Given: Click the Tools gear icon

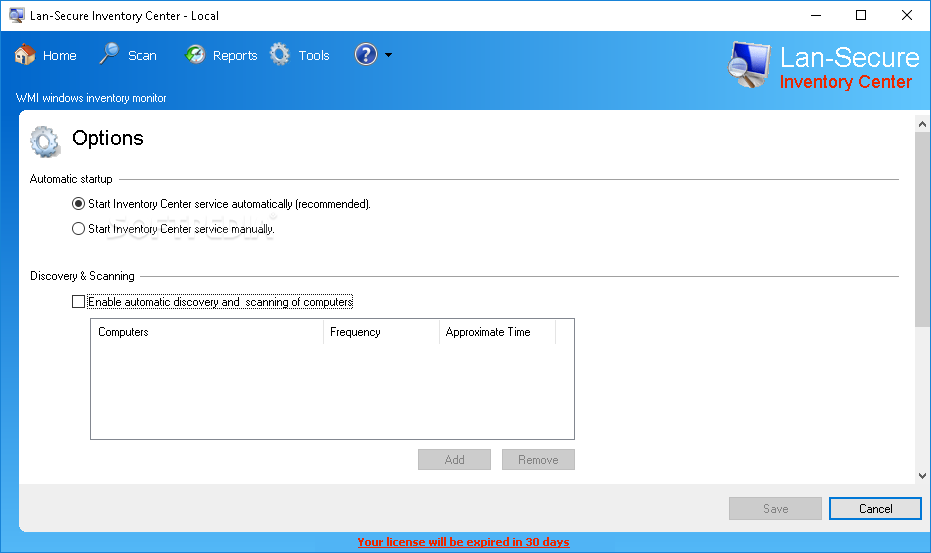Looking at the screenshot, I should coord(280,55).
